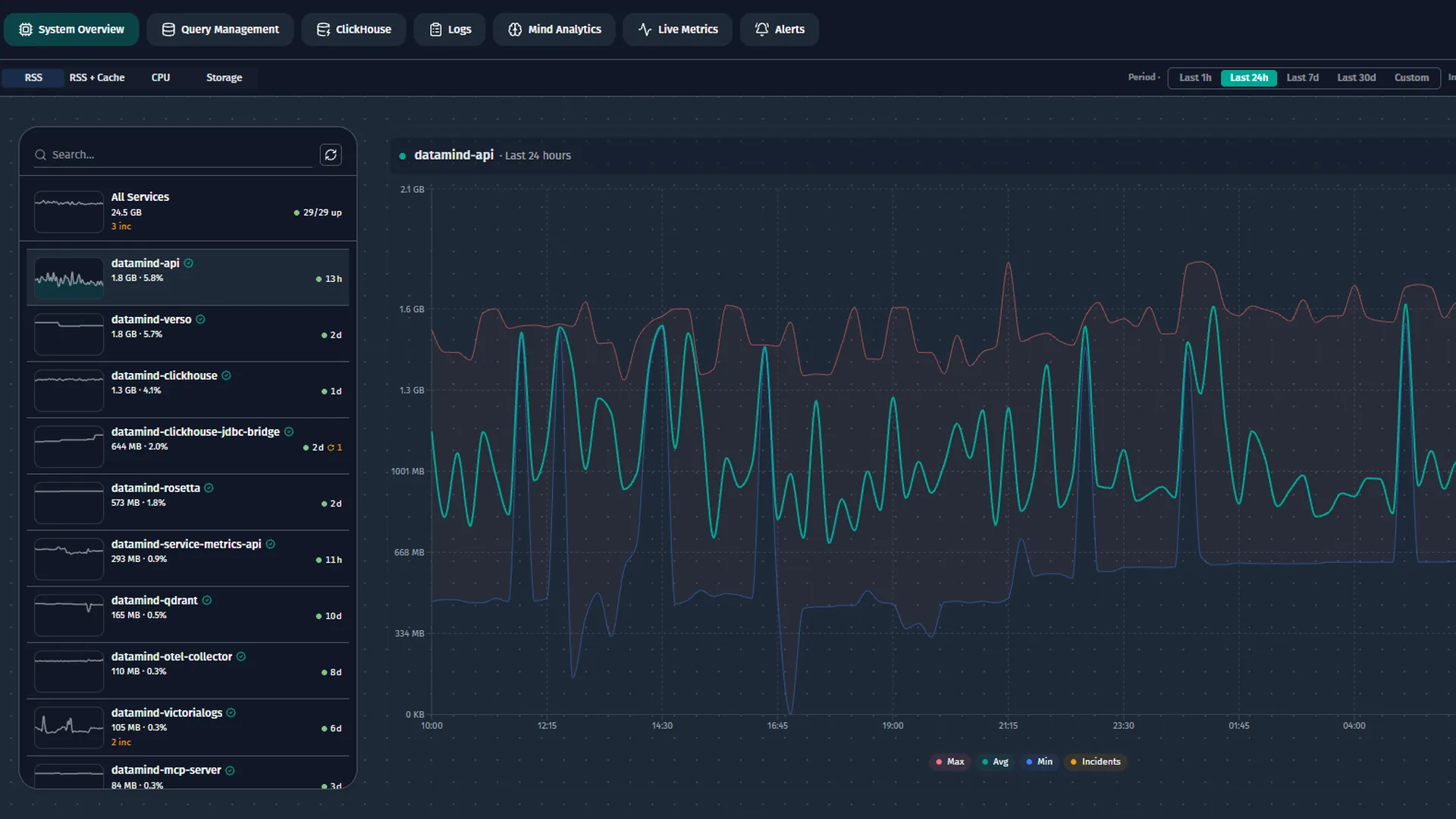Viewport: 1456px width, 819px height.
Task: Click the Query Management database icon
Action: tap(168, 30)
